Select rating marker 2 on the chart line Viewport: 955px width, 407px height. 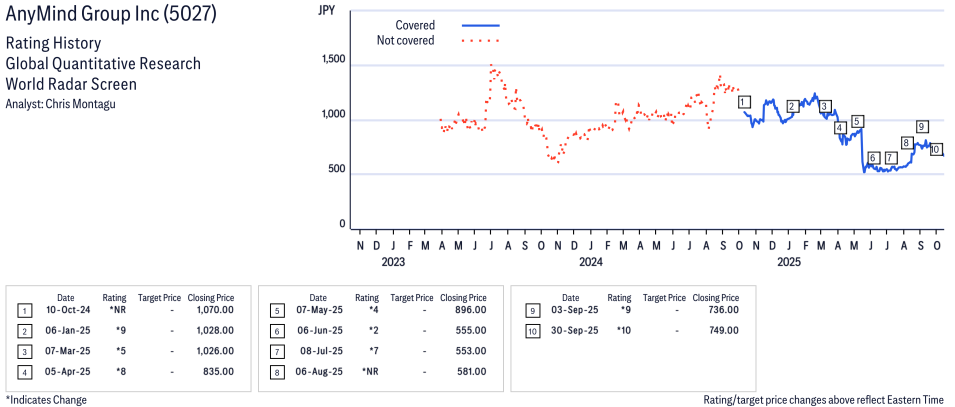pos(792,106)
